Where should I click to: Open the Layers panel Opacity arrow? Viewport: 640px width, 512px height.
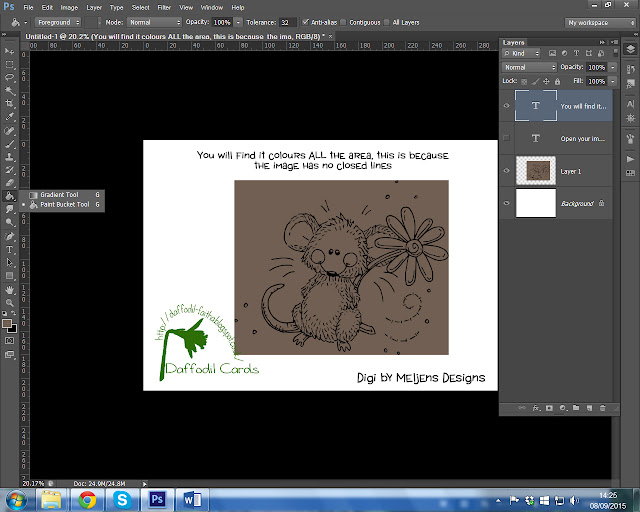coord(613,67)
